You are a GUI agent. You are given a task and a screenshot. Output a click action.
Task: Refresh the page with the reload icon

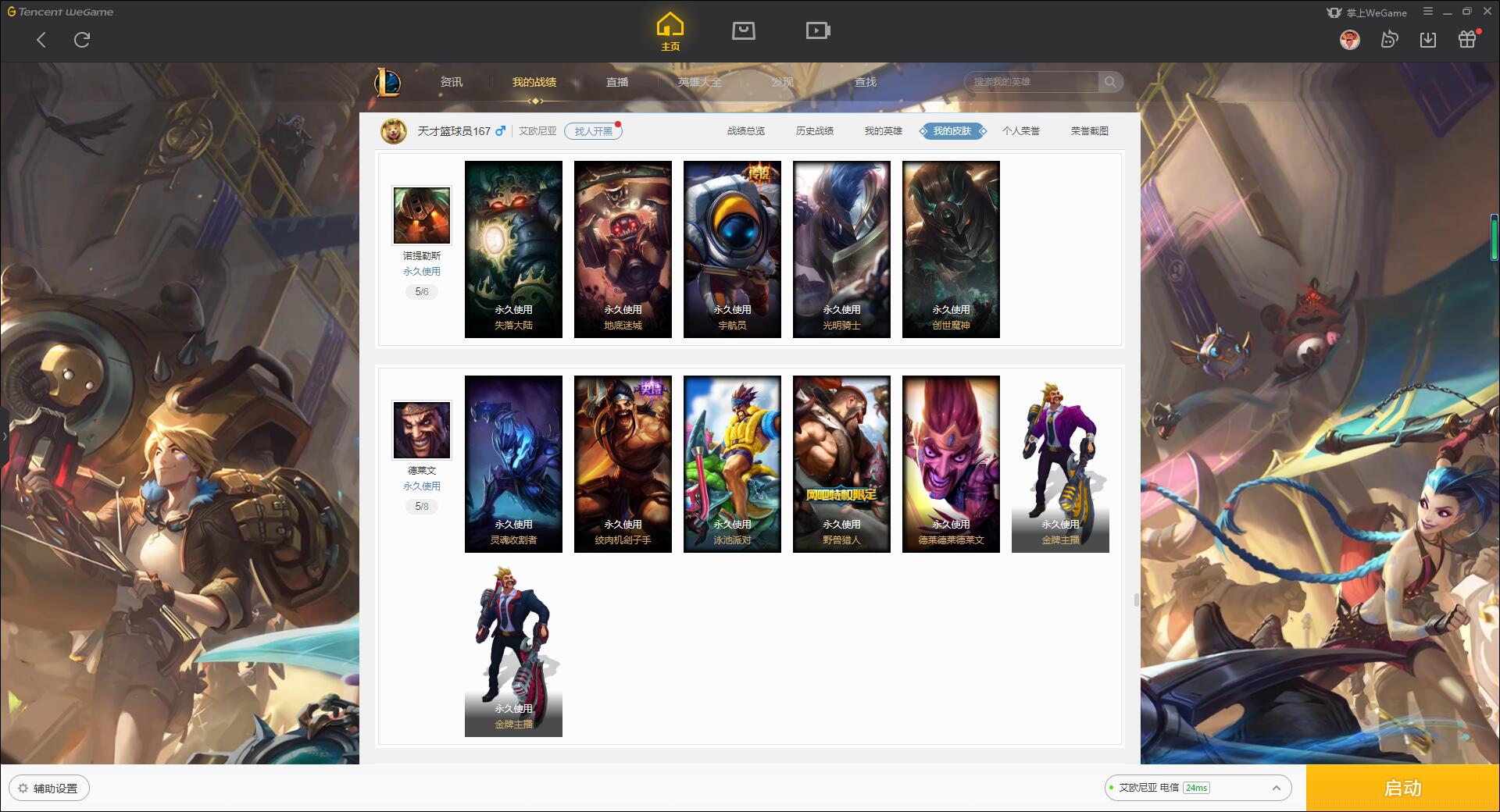[x=82, y=40]
